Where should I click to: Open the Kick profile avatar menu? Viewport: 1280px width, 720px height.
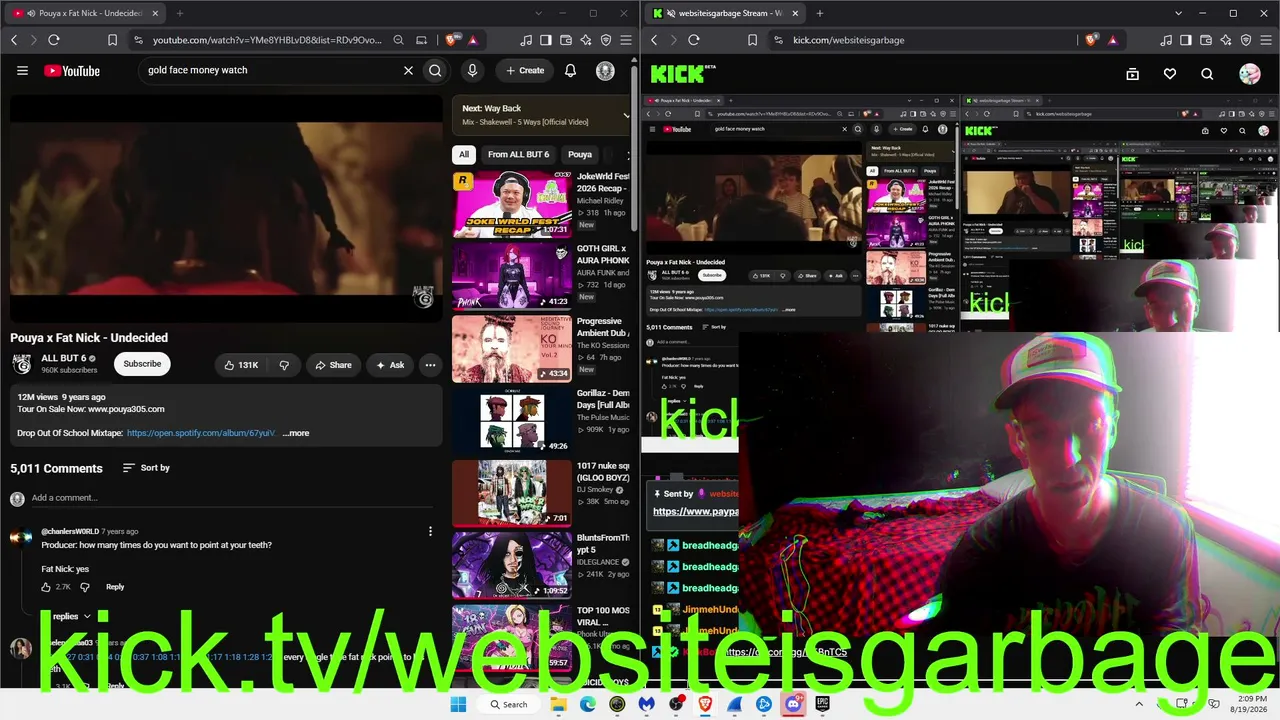(x=1250, y=74)
